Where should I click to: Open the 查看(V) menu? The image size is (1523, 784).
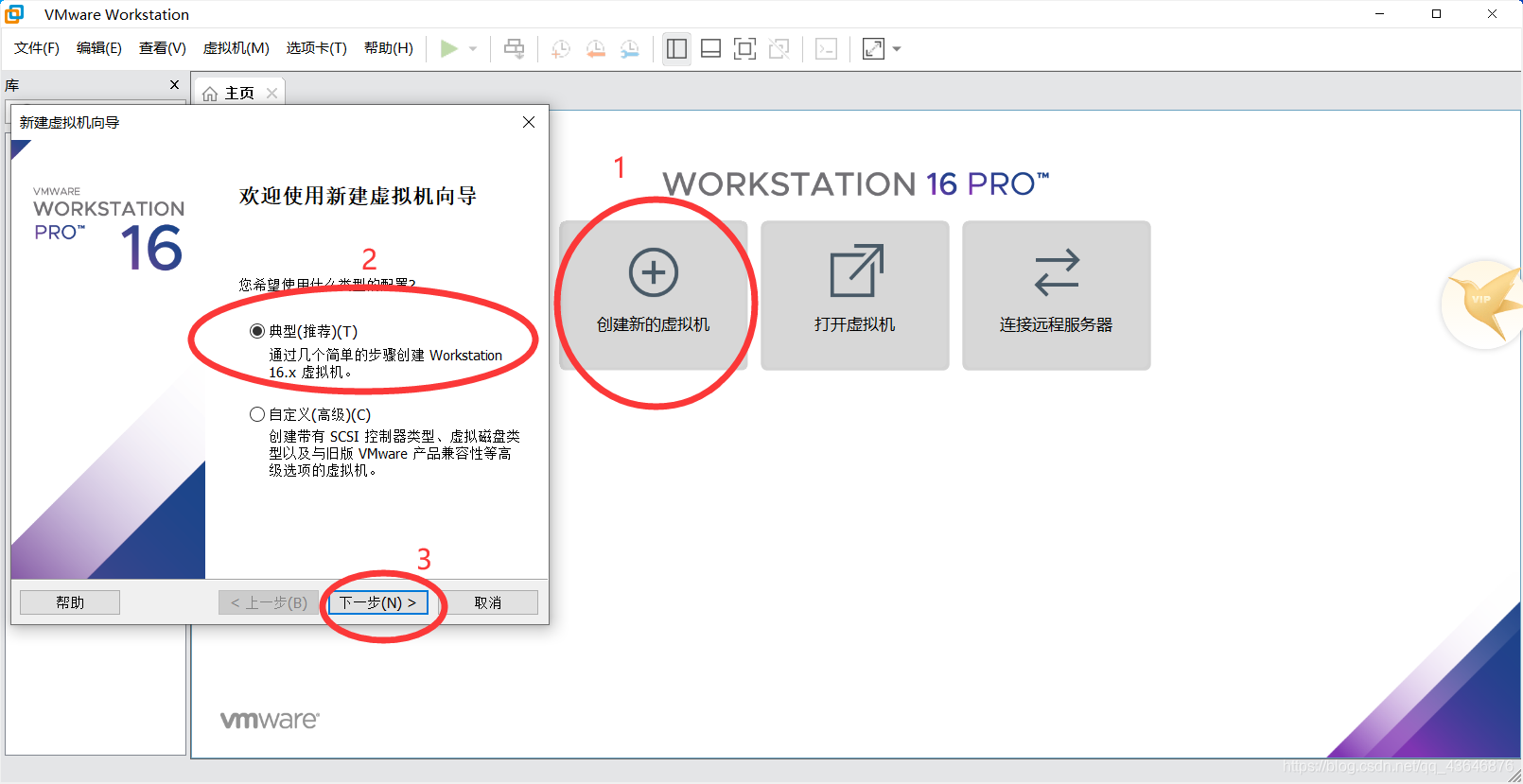point(163,48)
